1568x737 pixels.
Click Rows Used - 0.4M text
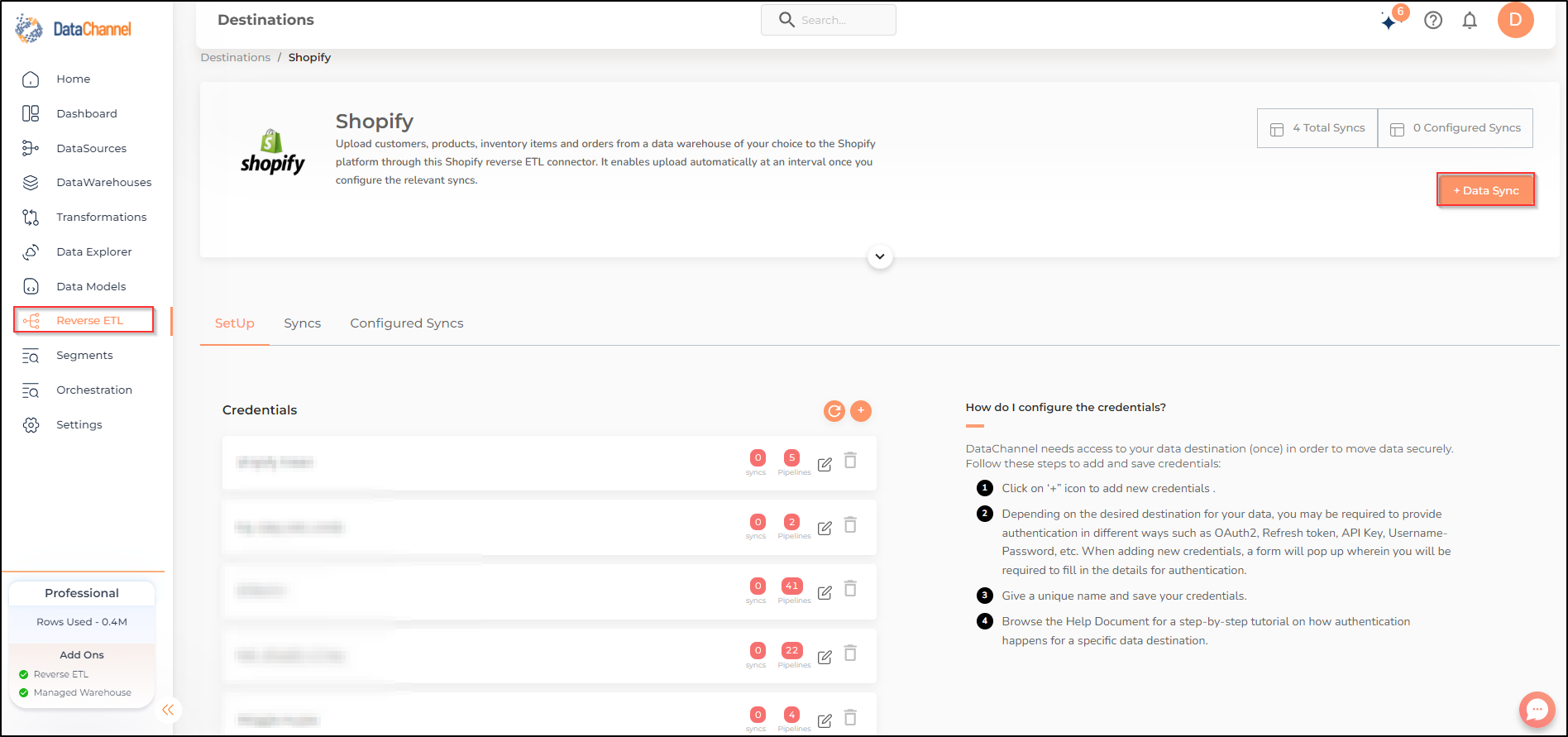point(82,622)
